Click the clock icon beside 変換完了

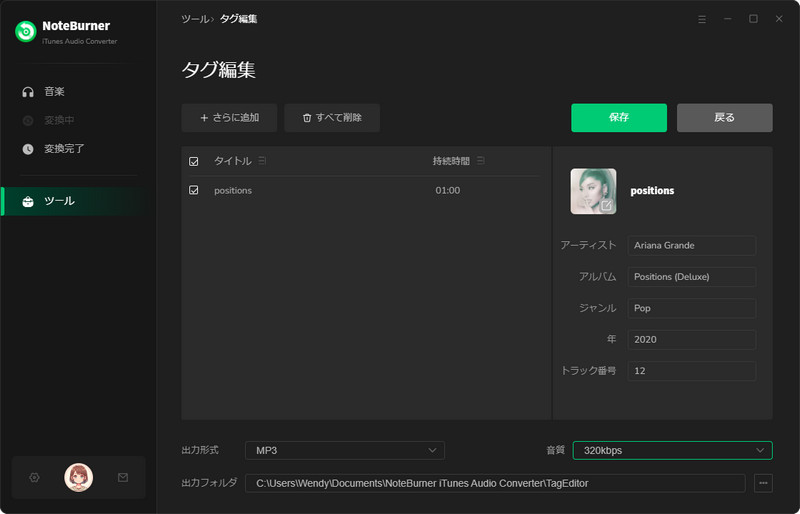tap(28, 149)
